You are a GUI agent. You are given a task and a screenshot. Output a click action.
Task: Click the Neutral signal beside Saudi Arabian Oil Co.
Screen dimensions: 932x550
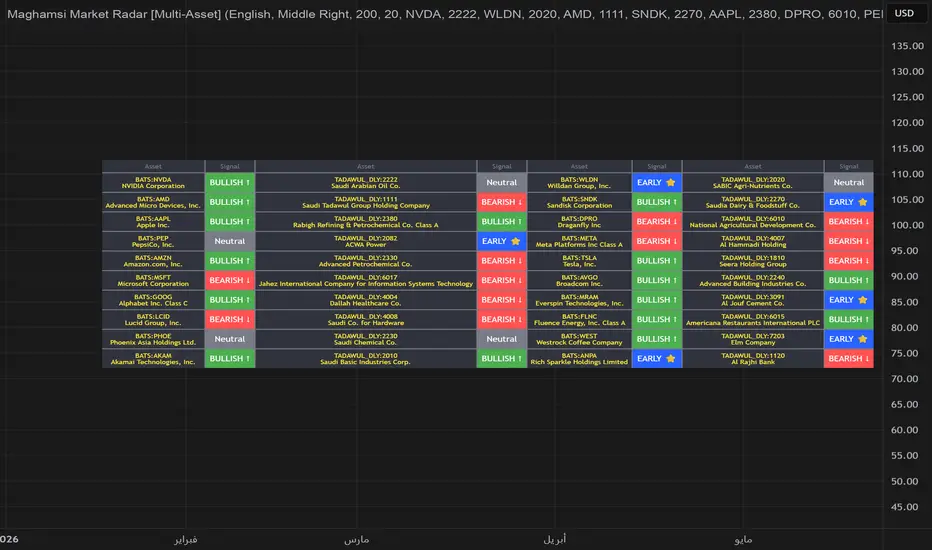[502, 183]
